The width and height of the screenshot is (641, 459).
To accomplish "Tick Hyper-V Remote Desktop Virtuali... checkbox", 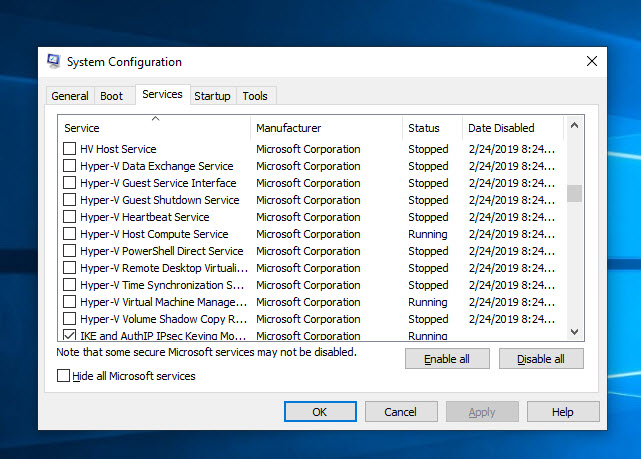I will [69, 268].
